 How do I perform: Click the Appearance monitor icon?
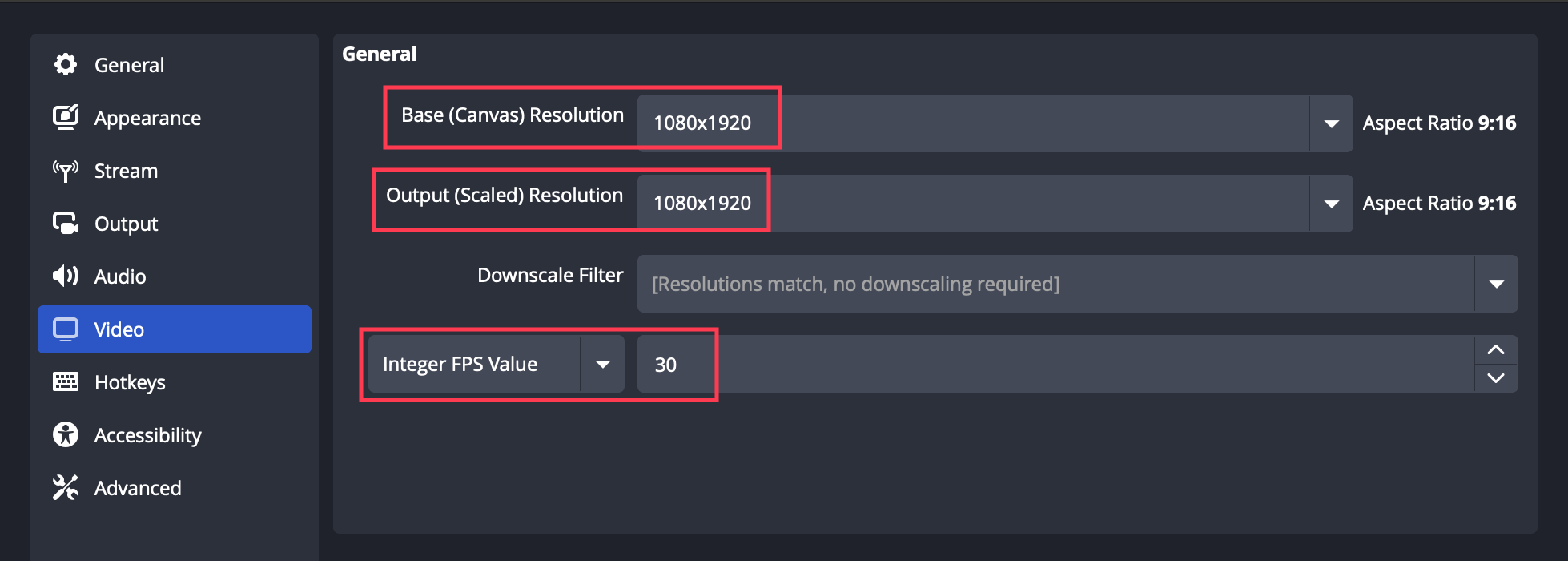[66, 117]
